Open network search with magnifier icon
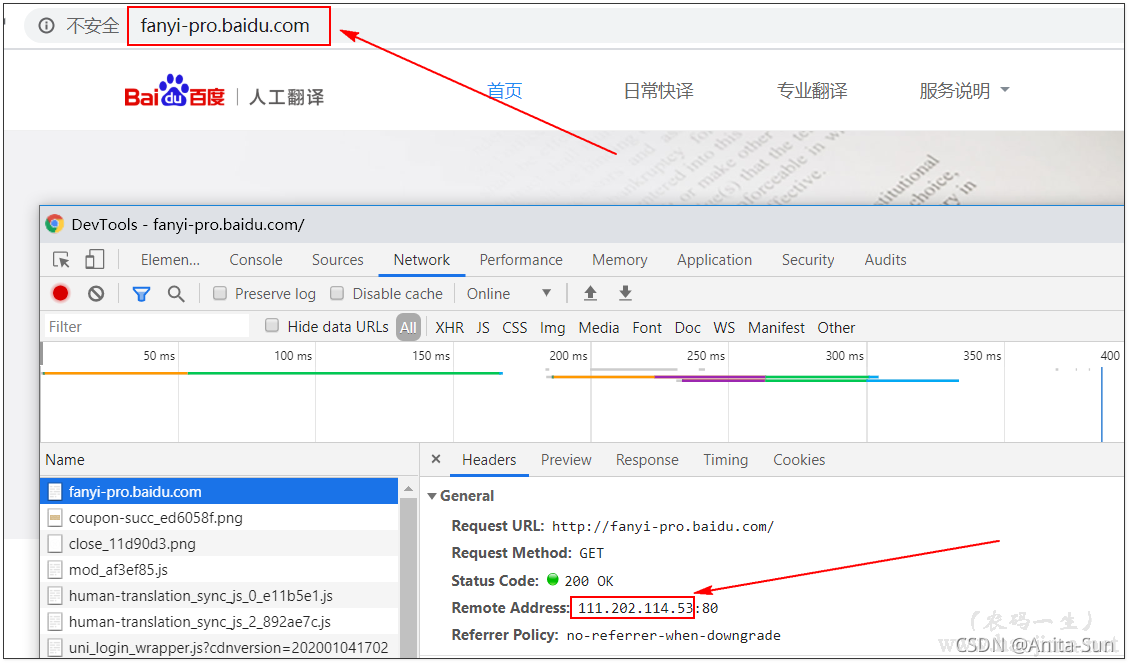 point(176,294)
